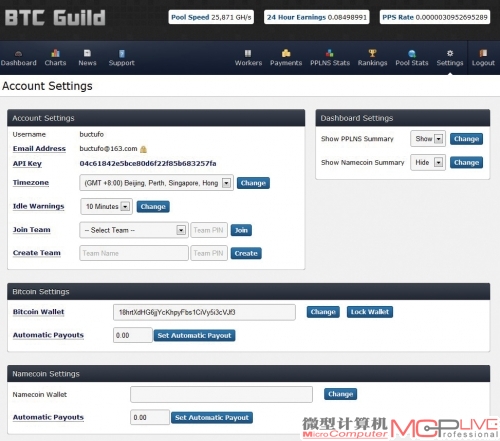
Task: Open the Payments icon
Action: (286, 53)
